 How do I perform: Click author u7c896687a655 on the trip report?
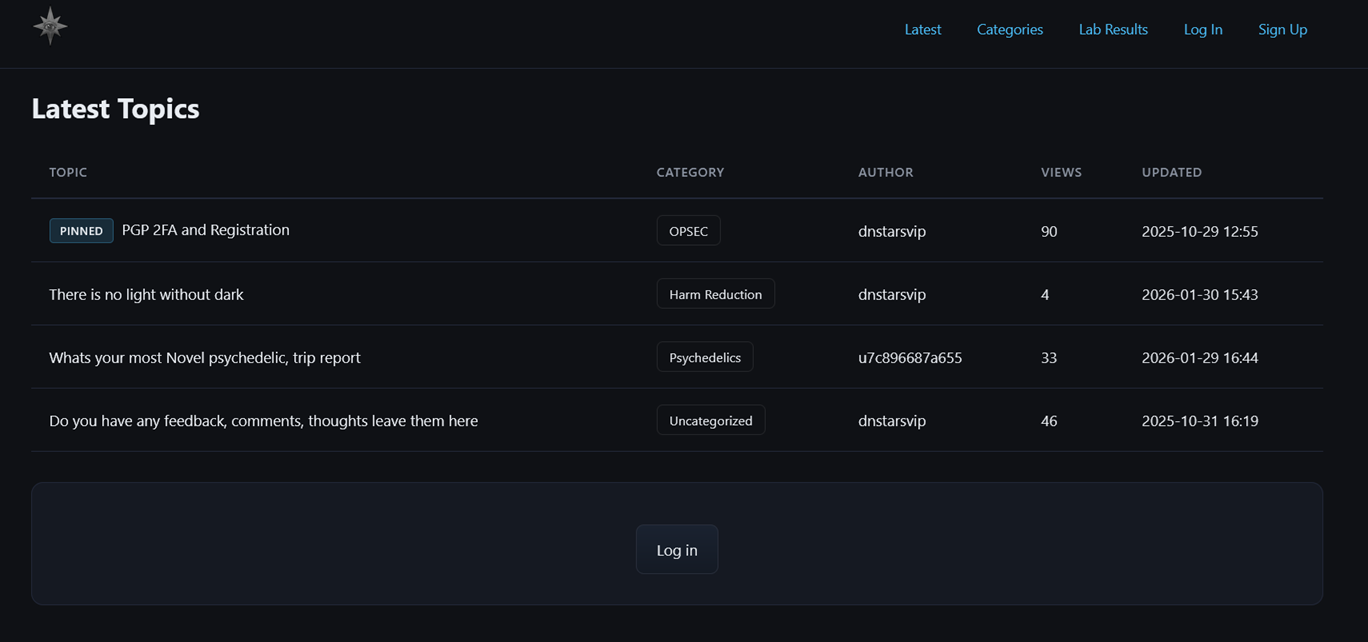[x=910, y=357]
